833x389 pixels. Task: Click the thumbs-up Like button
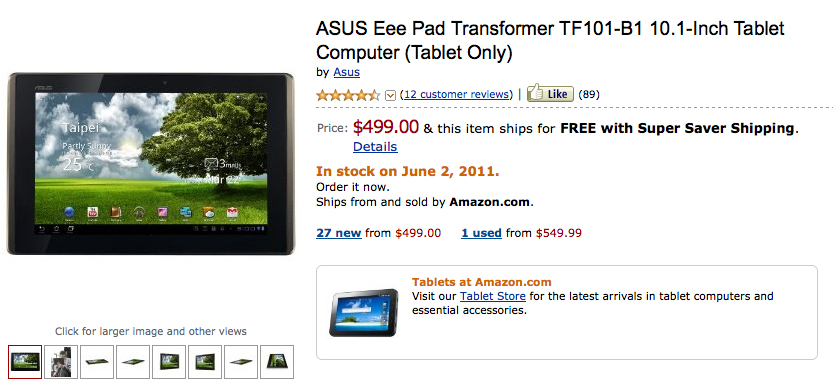tap(550, 94)
